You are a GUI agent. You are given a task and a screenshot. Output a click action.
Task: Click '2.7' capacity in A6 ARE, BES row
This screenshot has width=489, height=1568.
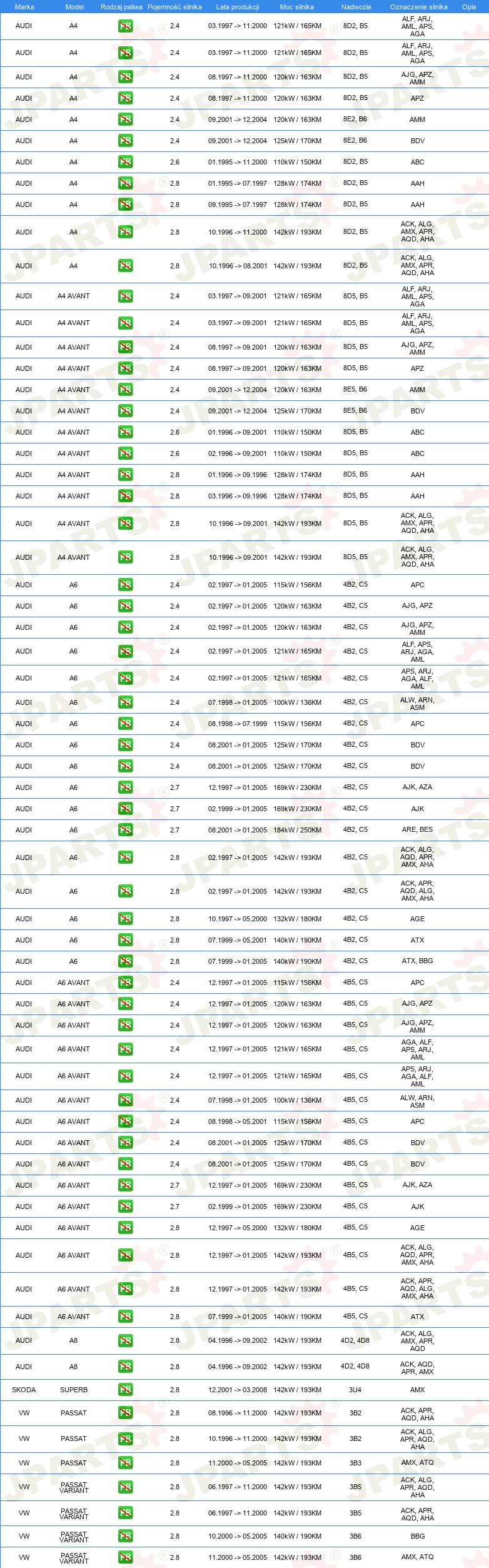(174, 830)
